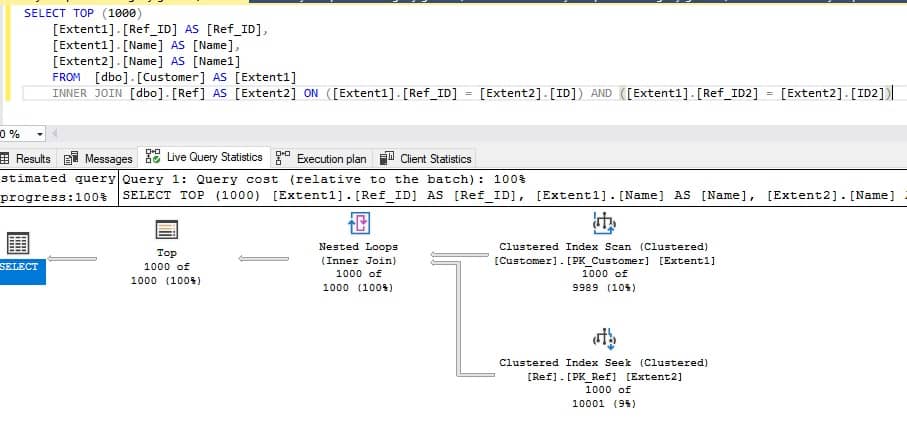The width and height of the screenshot is (907, 439).
Task: Click the [Customer].[PK_Customer] [Extent1] label
Action: tap(604, 260)
